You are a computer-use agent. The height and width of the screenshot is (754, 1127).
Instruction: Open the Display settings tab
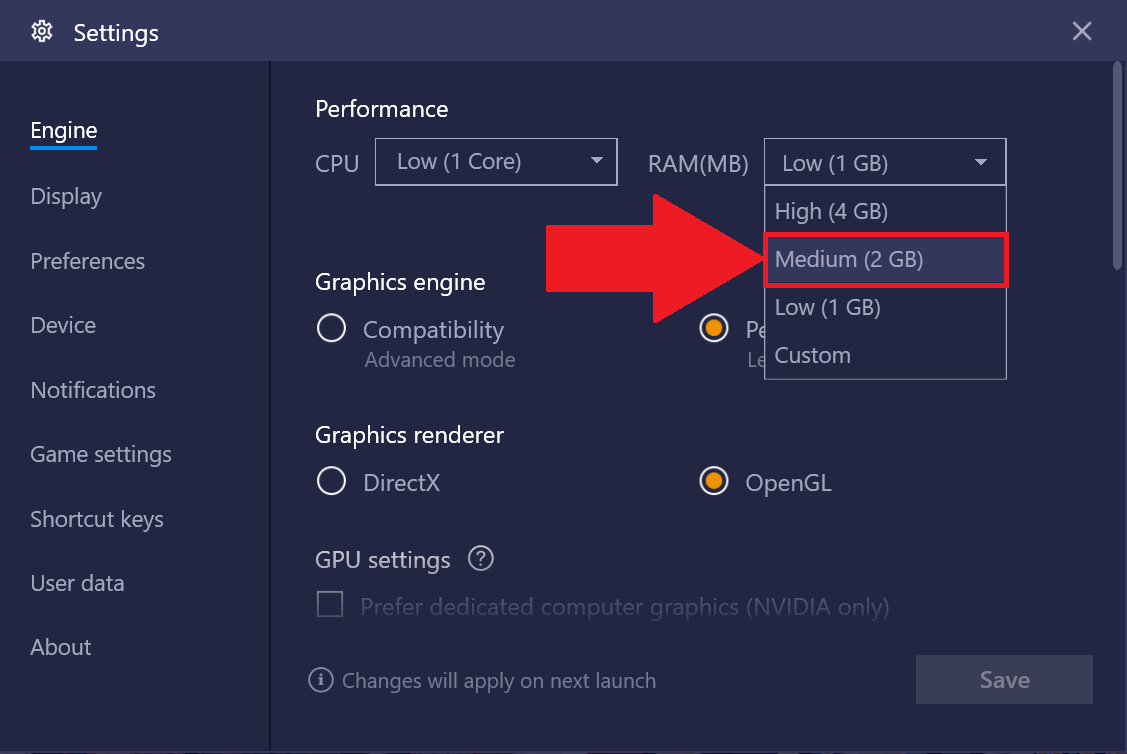pyautogui.click(x=66, y=196)
